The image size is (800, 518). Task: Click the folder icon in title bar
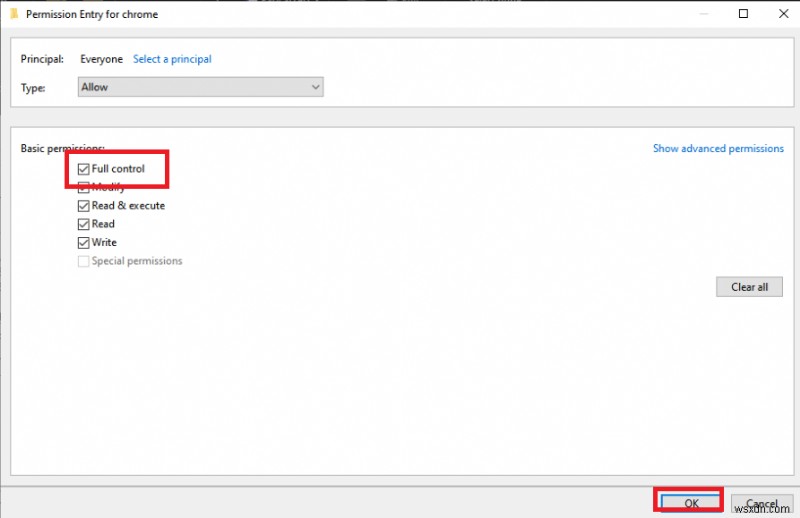tap(14, 14)
